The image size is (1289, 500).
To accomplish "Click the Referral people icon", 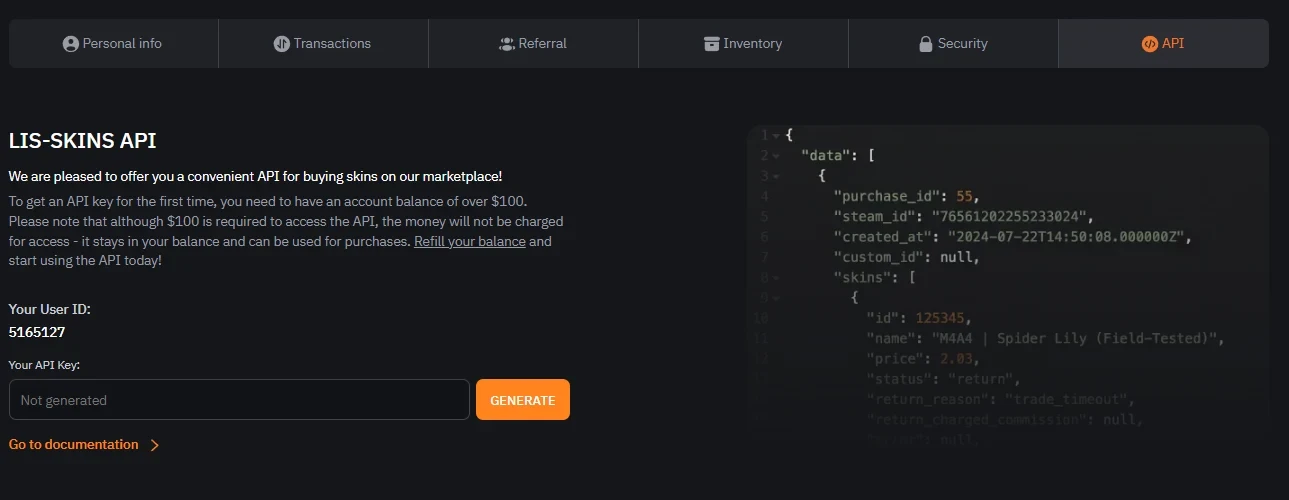I will click(506, 44).
